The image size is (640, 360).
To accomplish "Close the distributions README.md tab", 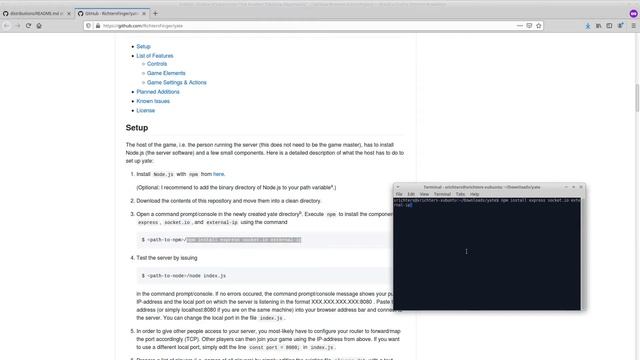I will tap(69, 13).
